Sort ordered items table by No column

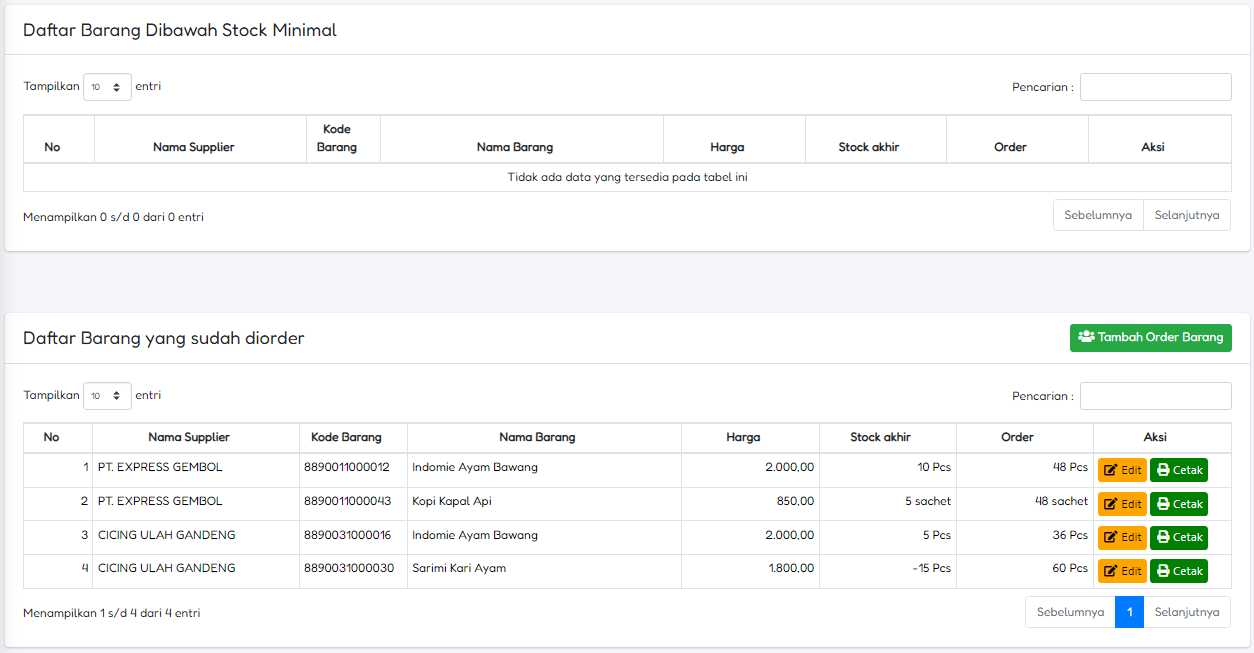coord(58,437)
